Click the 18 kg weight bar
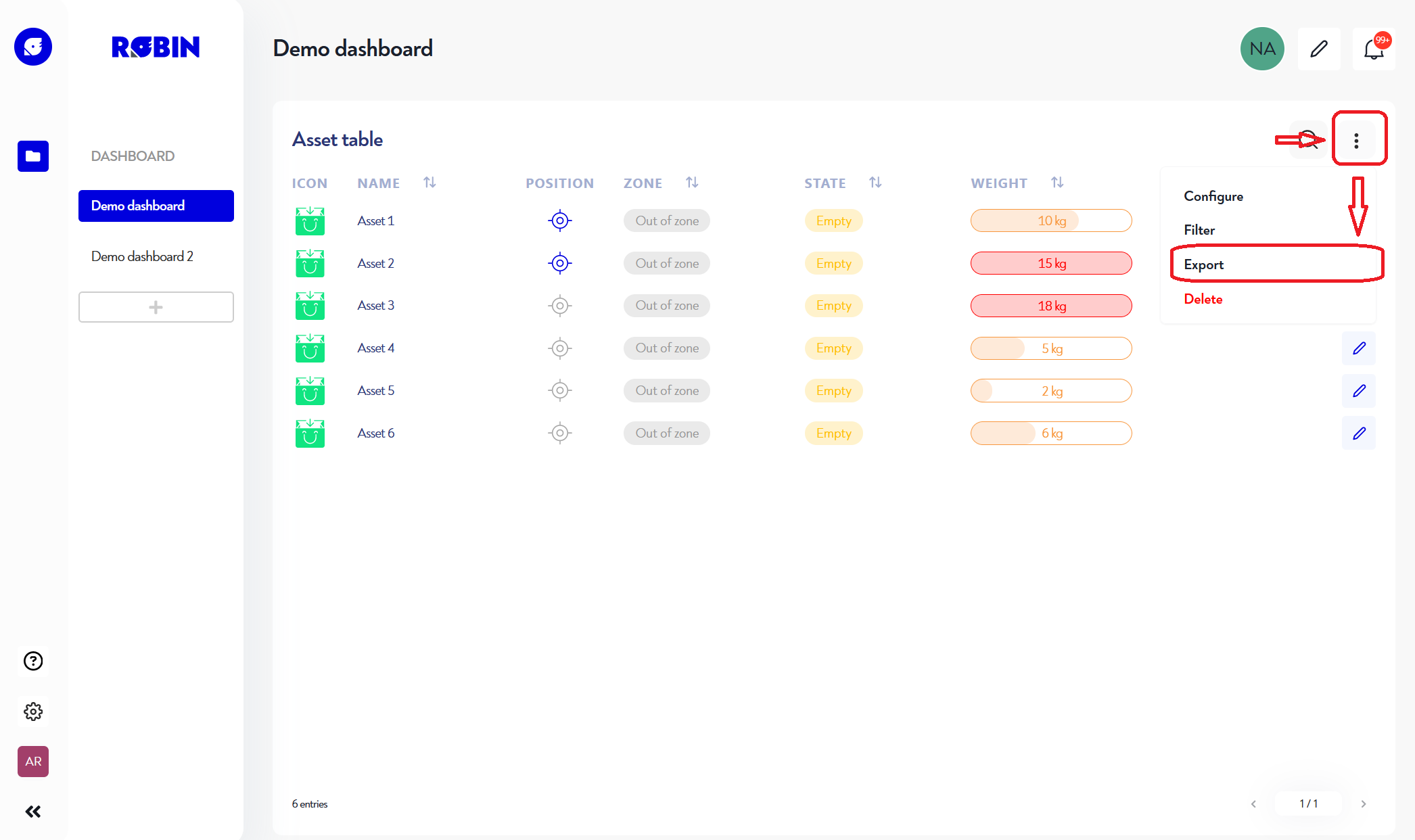Image resolution: width=1415 pixels, height=840 pixels. tap(1051, 306)
